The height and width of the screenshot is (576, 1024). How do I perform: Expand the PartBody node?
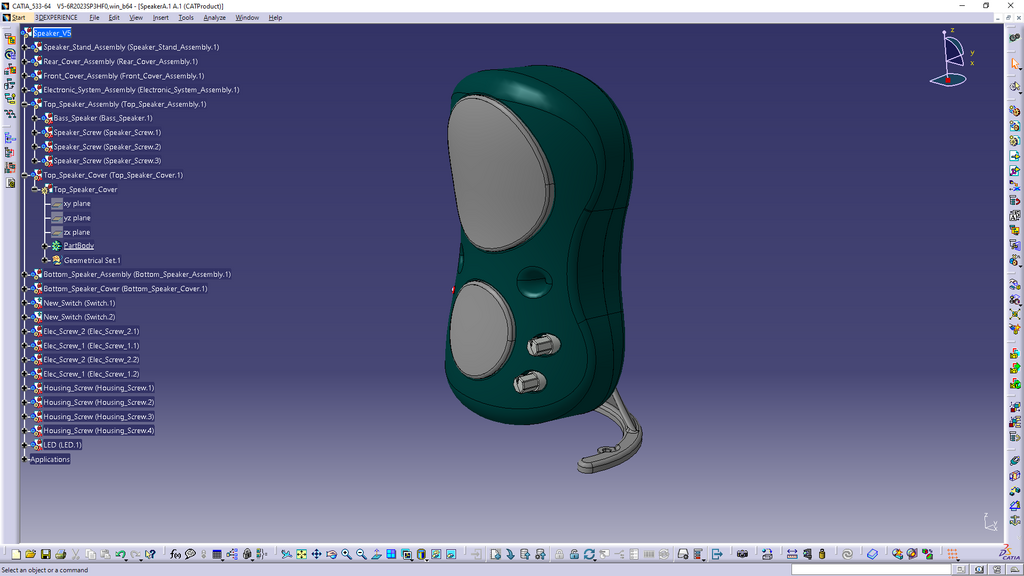[x=45, y=246]
